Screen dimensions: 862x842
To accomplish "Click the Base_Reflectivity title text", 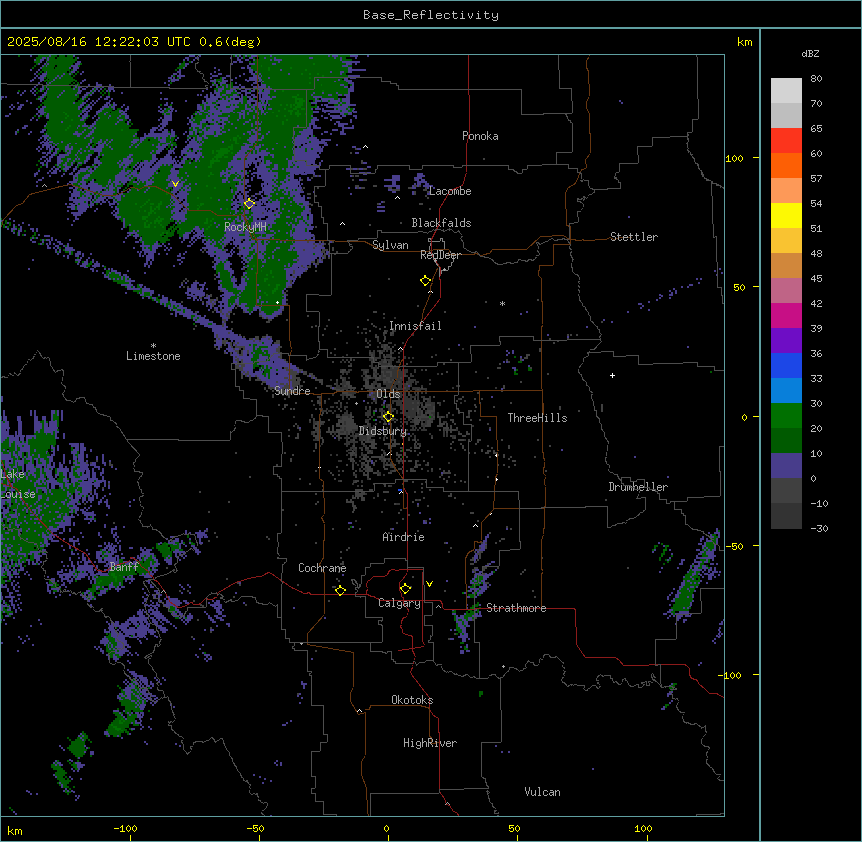I will [x=431, y=15].
